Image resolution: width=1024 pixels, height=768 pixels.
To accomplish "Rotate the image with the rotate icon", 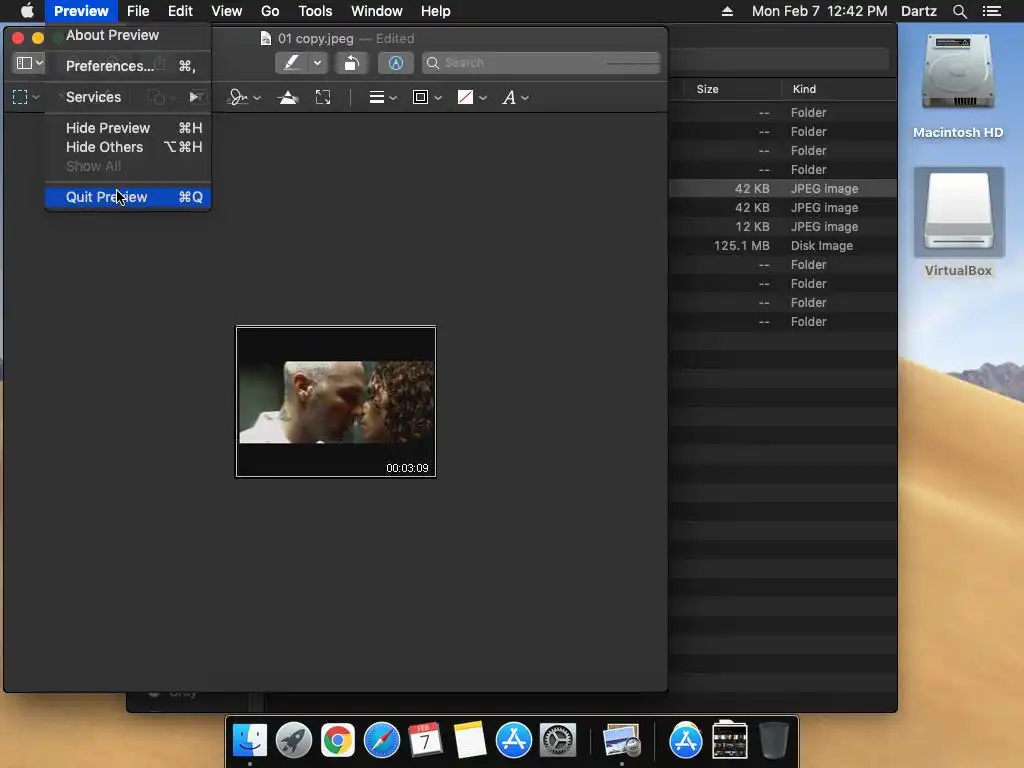I will click(352, 63).
